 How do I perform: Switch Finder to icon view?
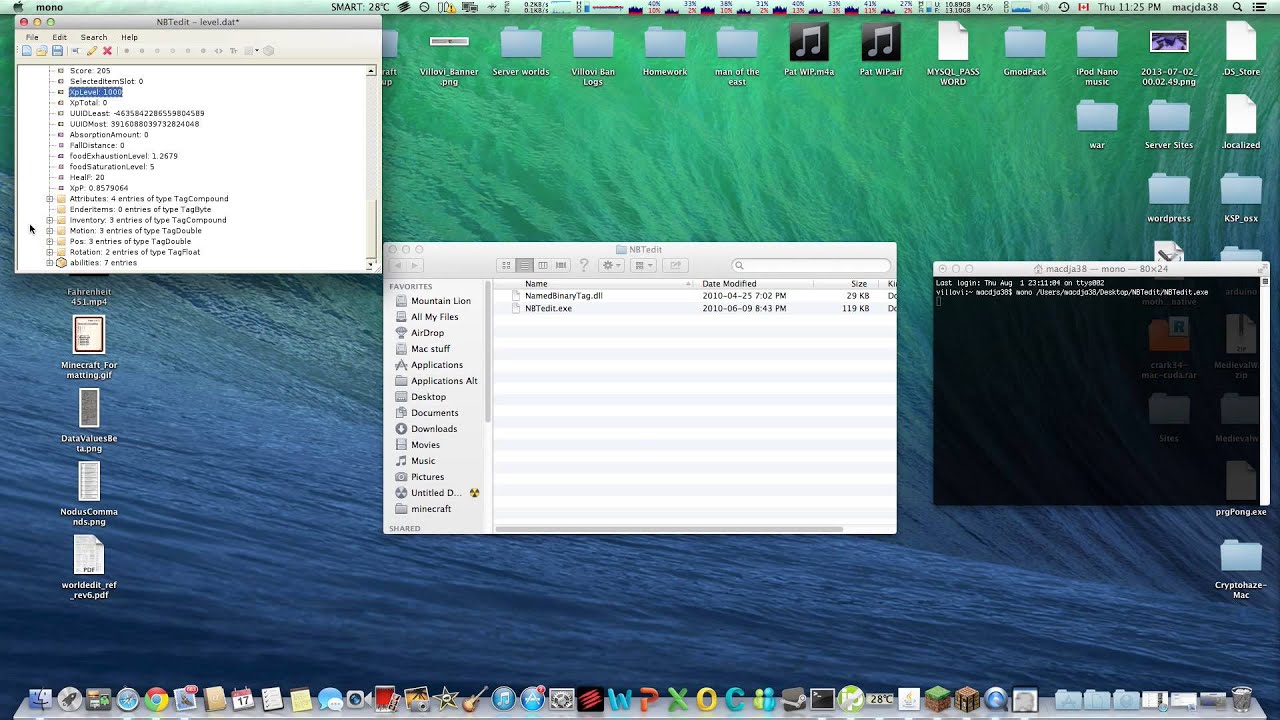[506, 265]
